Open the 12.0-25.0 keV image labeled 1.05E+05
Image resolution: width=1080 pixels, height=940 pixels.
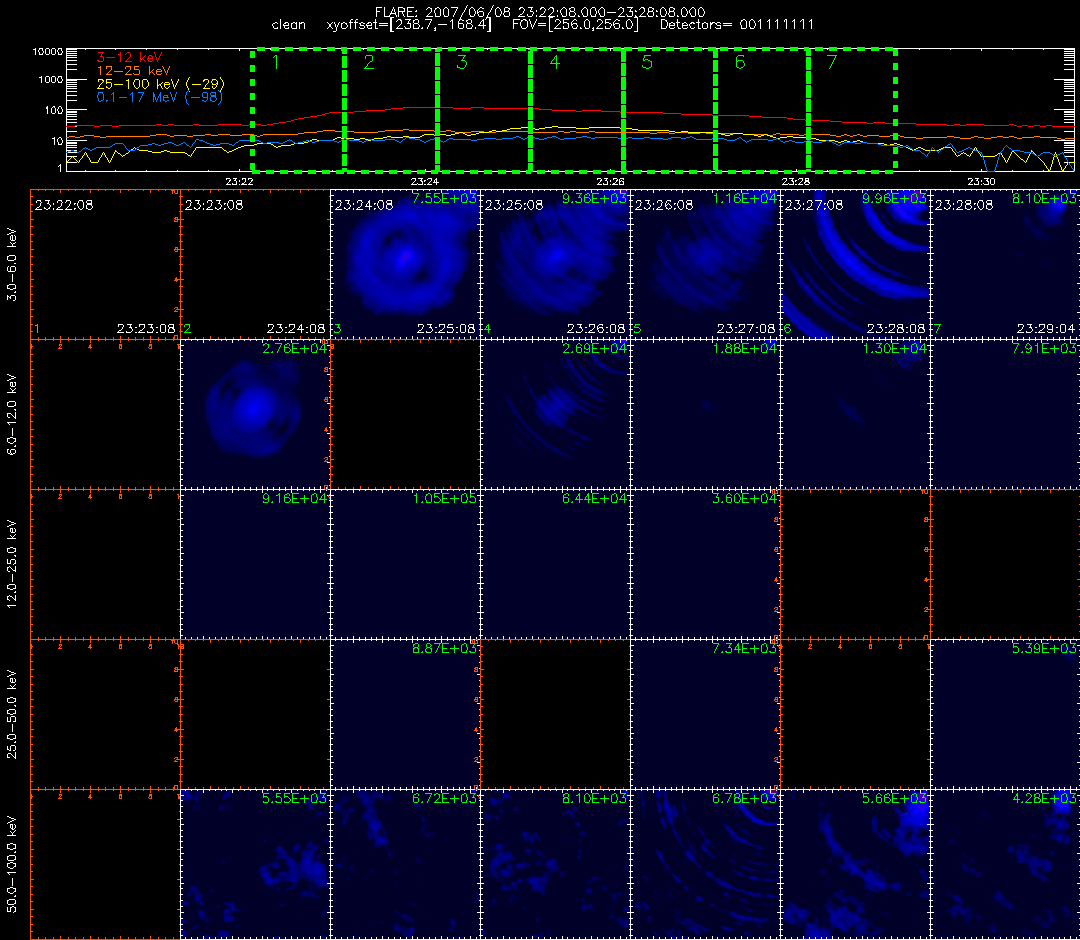click(x=405, y=565)
